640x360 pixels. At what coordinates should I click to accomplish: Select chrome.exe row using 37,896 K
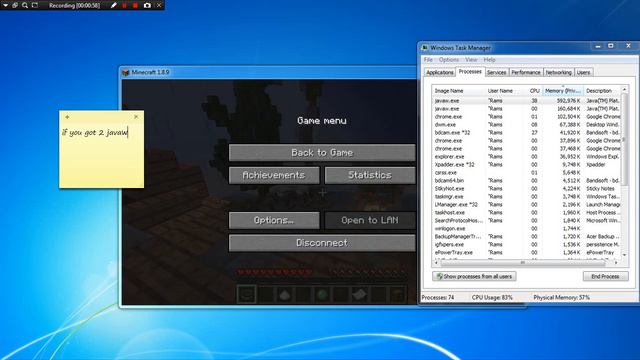527,140
